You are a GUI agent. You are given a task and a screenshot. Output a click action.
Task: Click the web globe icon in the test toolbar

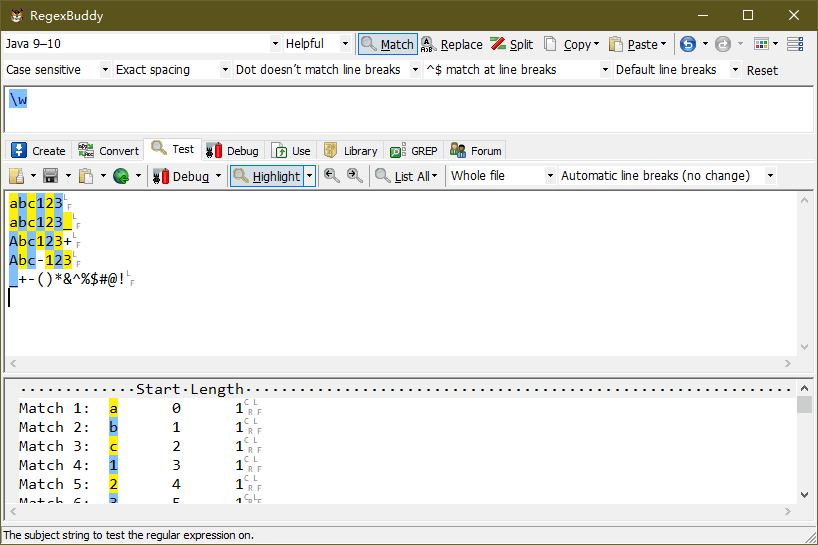tap(121, 176)
